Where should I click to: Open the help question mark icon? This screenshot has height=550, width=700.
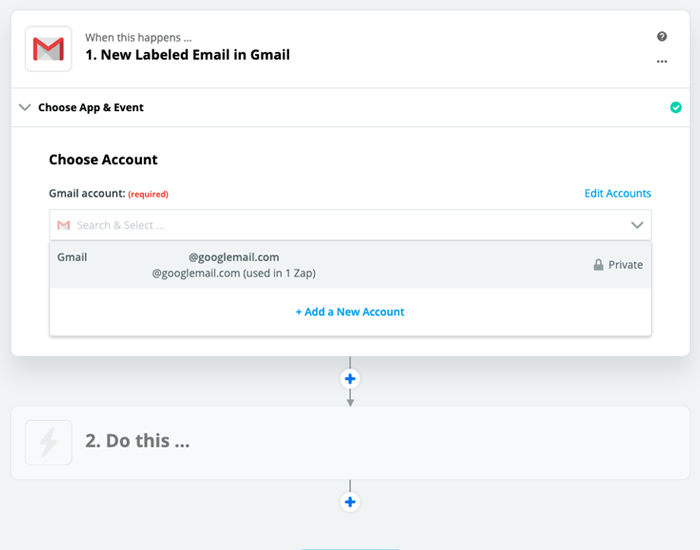[x=662, y=37]
